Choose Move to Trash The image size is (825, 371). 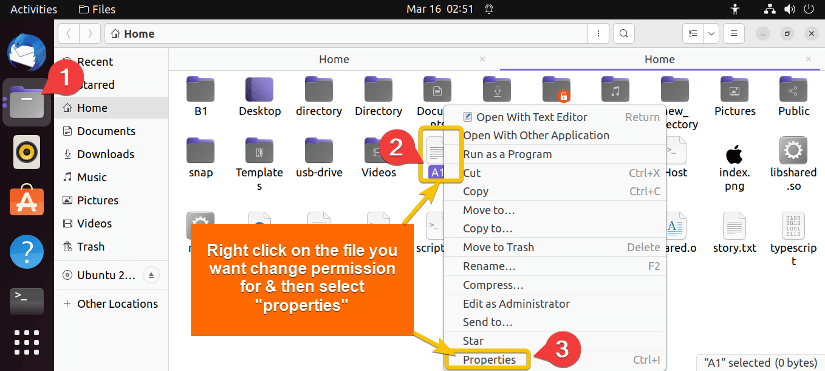point(555,247)
